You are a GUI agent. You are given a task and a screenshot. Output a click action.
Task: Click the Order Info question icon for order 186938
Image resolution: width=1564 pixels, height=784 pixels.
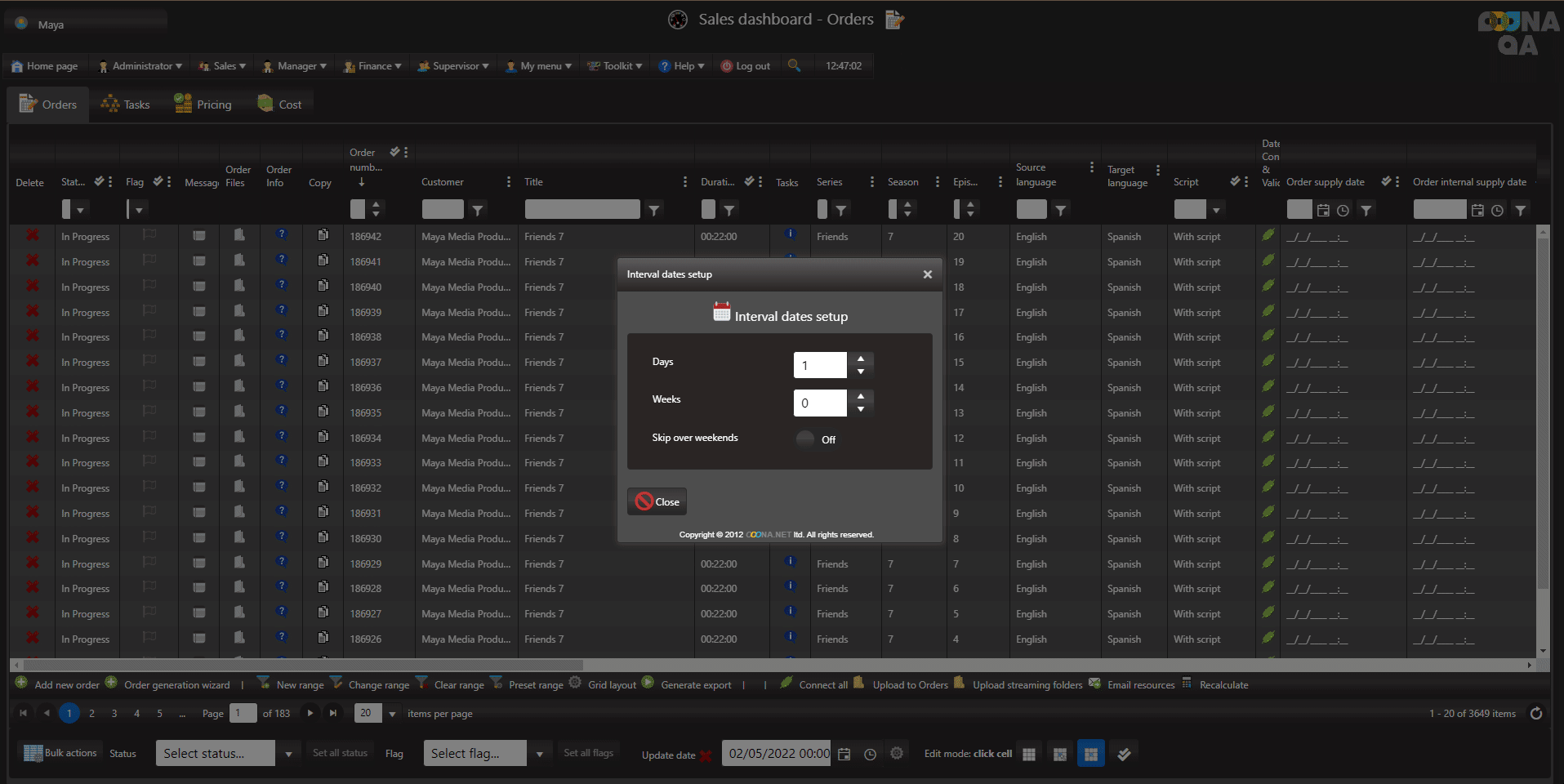(282, 336)
